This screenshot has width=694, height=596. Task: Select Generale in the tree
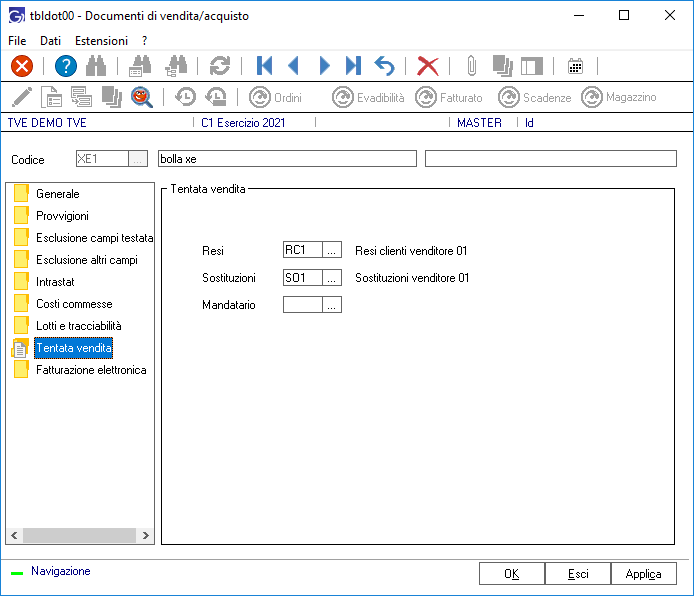coord(58,194)
